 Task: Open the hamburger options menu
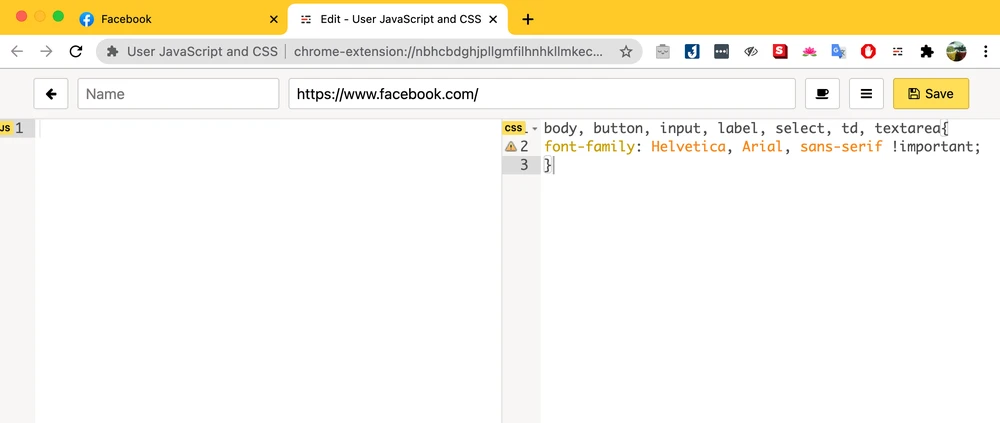point(866,94)
